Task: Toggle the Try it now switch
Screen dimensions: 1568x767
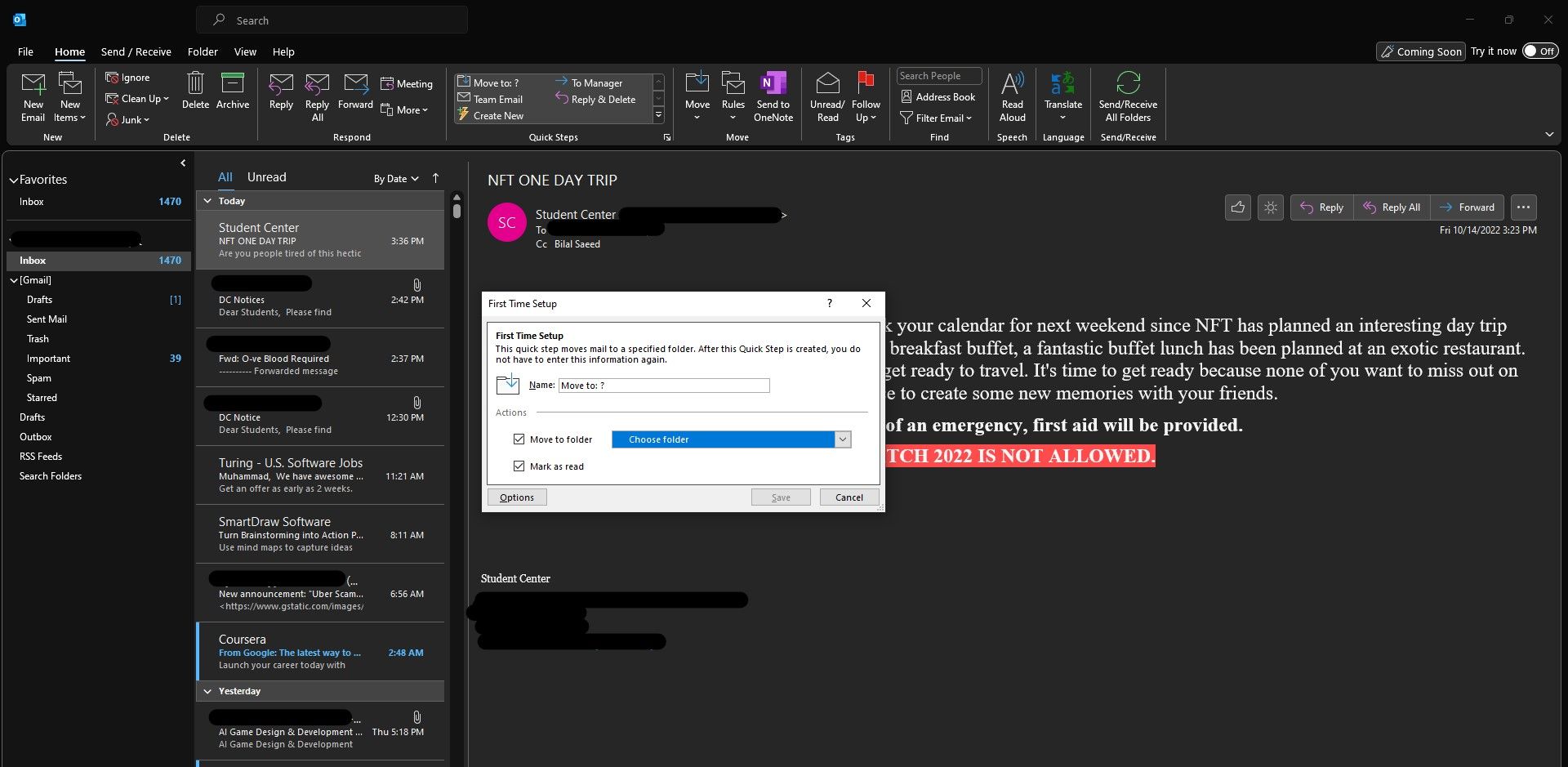Action: [1540, 51]
